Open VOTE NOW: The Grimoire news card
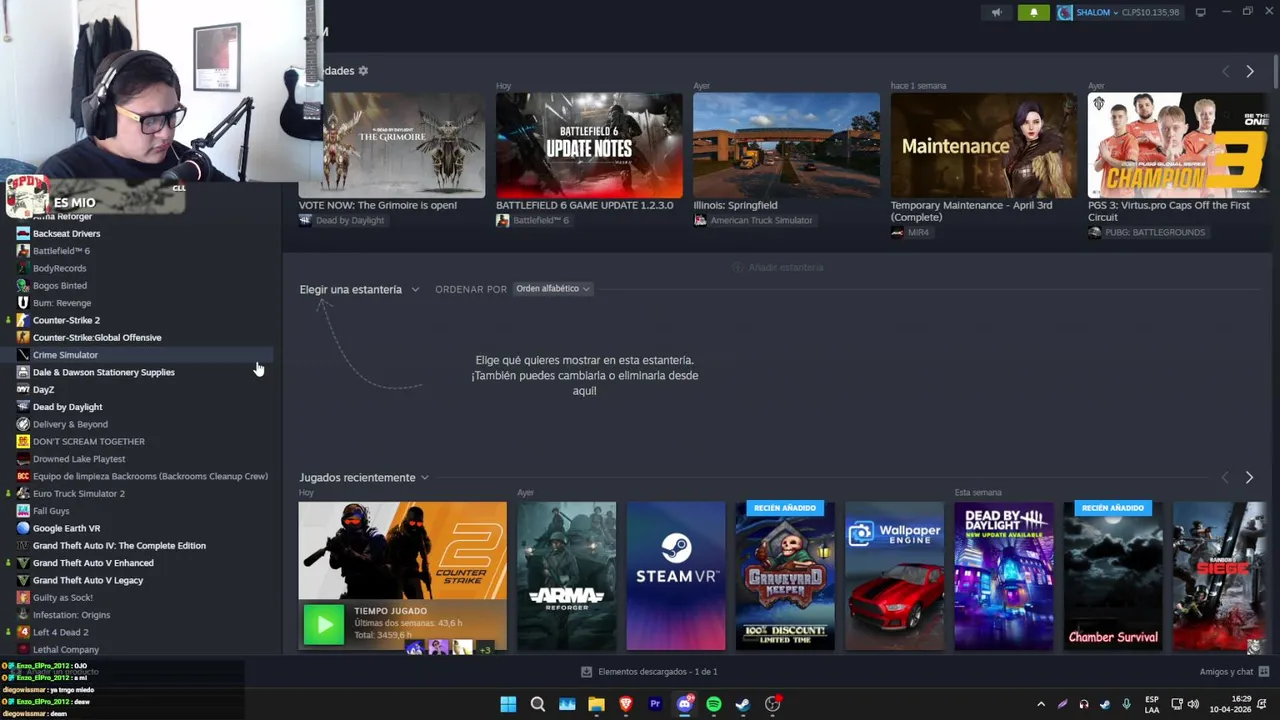This screenshot has height=720, width=1280. [x=392, y=146]
